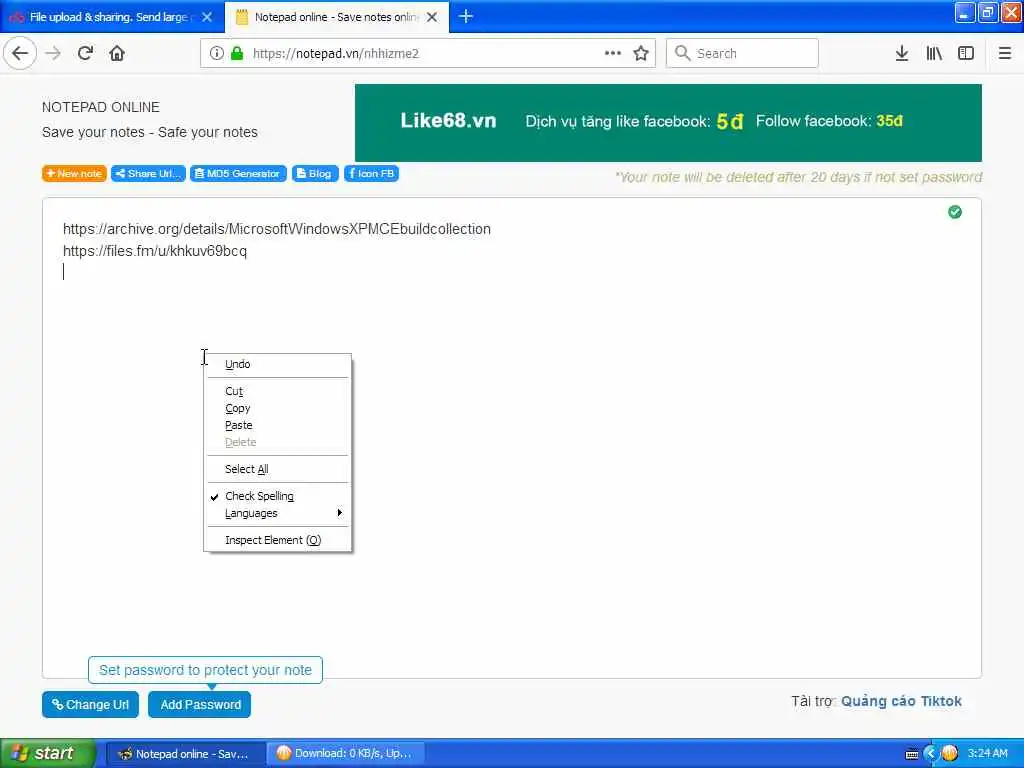Viewport: 1024px width, 768px height.
Task: Click into the Search box
Action: coord(742,53)
